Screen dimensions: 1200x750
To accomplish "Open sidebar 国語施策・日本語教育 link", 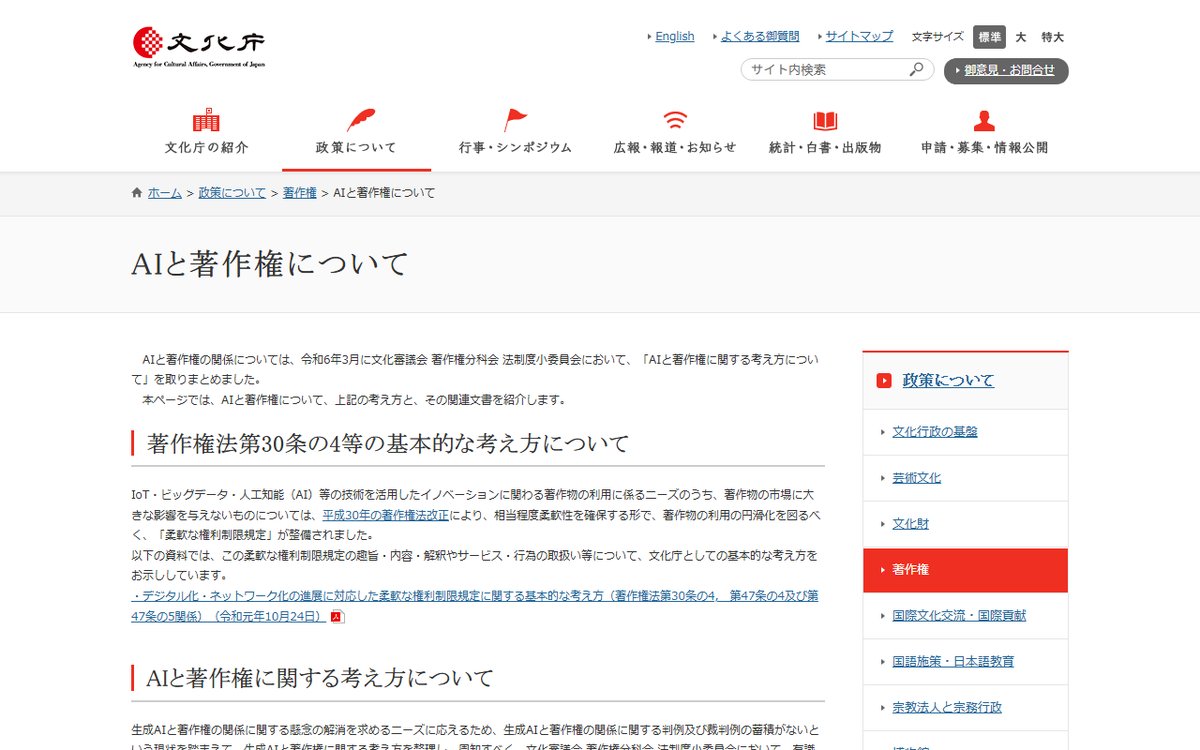I will tap(953, 662).
